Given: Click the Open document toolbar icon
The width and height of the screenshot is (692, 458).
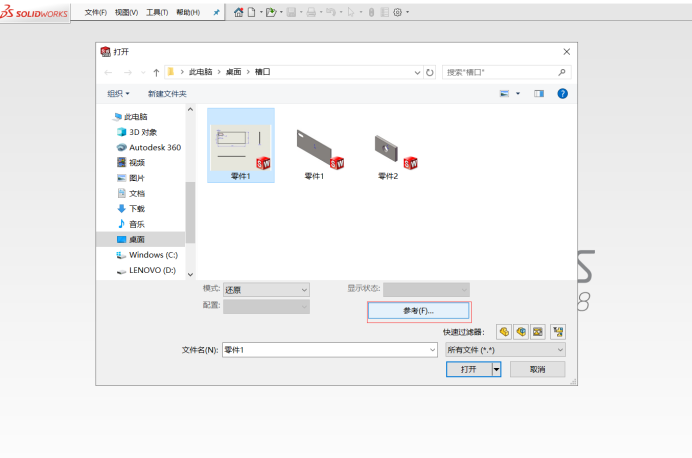Looking at the screenshot, I should 271,12.
